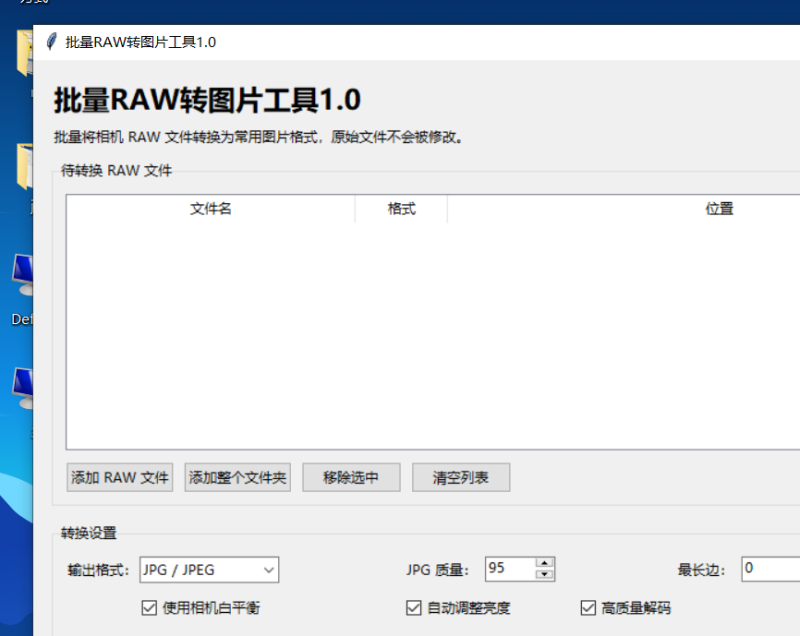
Task: Select the second folder icon on desktop
Action: (x=24, y=166)
